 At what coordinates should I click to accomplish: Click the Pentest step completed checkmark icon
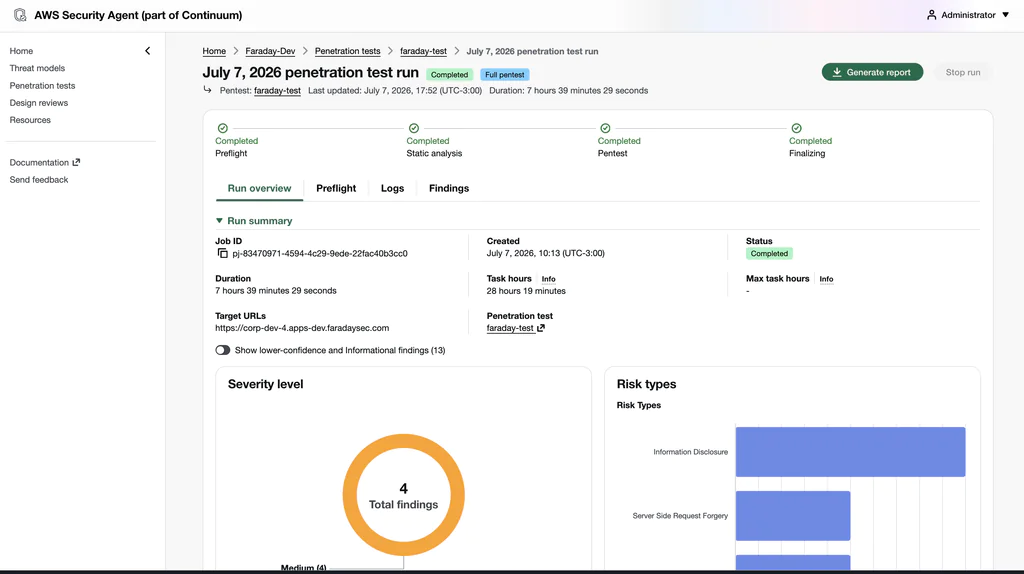[x=605, y=128]
